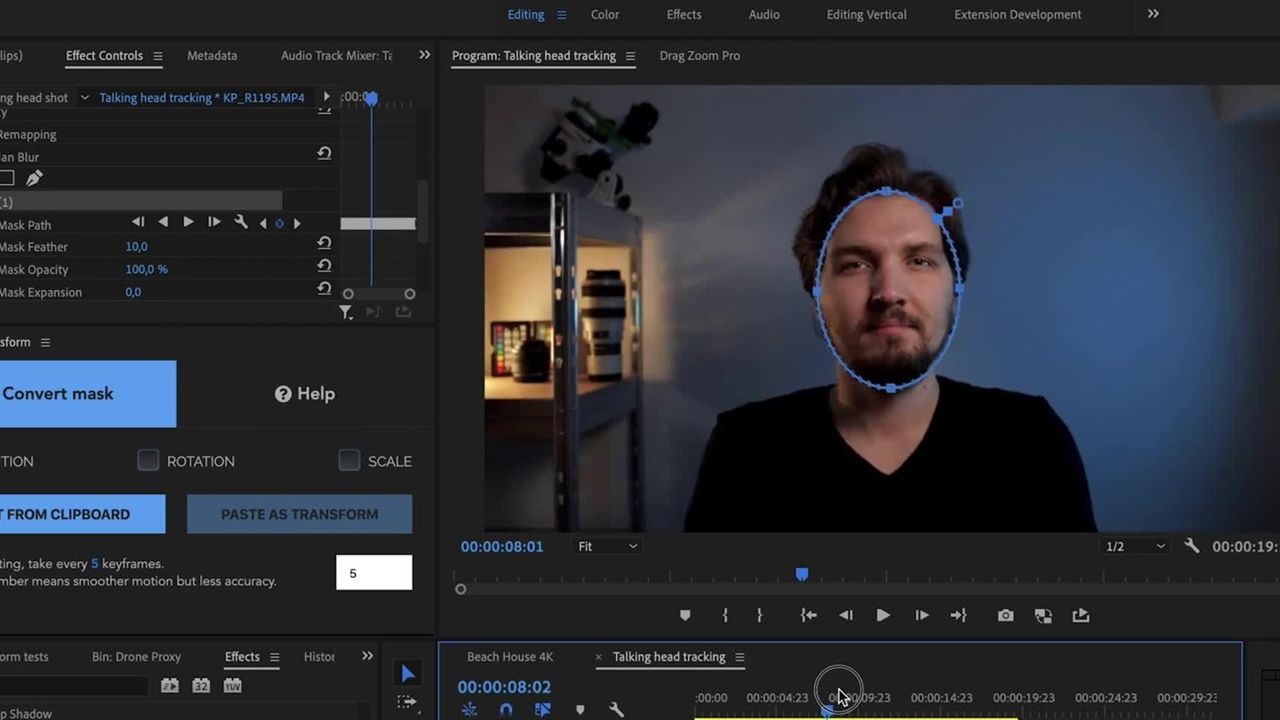
Task: Click the keyframes value field showing 5
Action: click(373, 572)
